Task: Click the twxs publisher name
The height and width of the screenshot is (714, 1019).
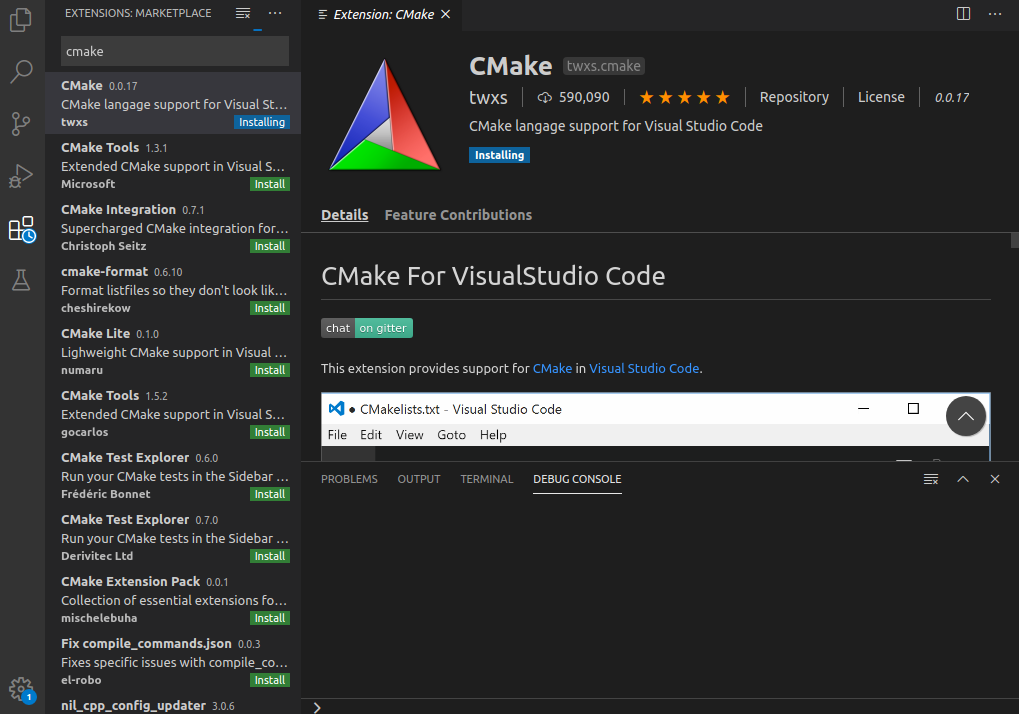Action: coord(488,97)
